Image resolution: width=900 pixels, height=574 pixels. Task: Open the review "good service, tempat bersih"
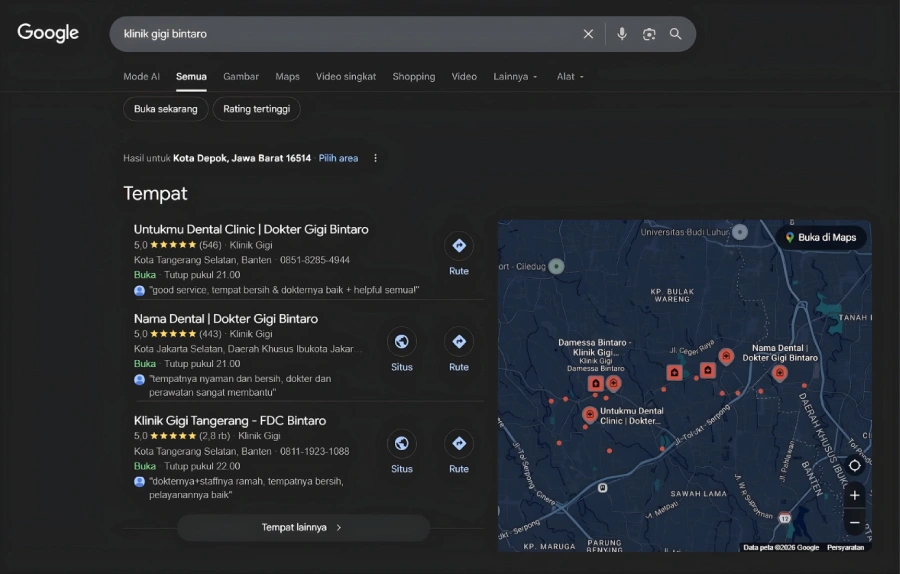284,290
